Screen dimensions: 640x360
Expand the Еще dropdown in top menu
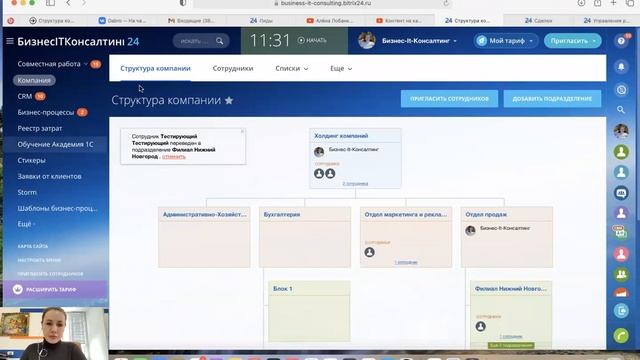341,69
